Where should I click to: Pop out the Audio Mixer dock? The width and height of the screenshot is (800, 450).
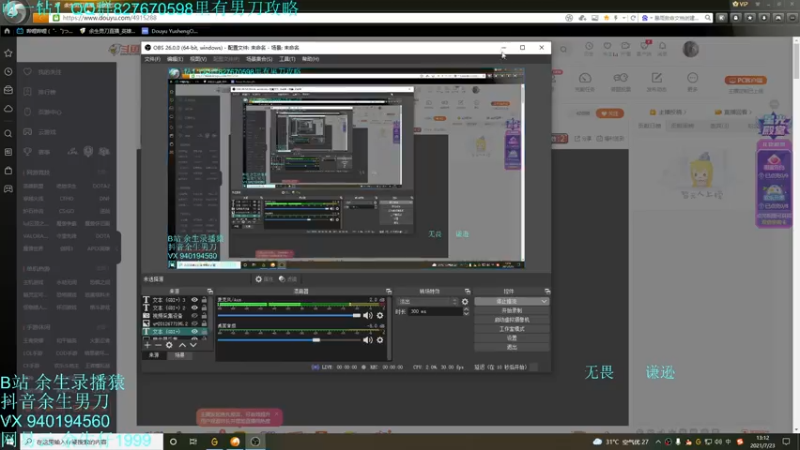pos(388,291)
